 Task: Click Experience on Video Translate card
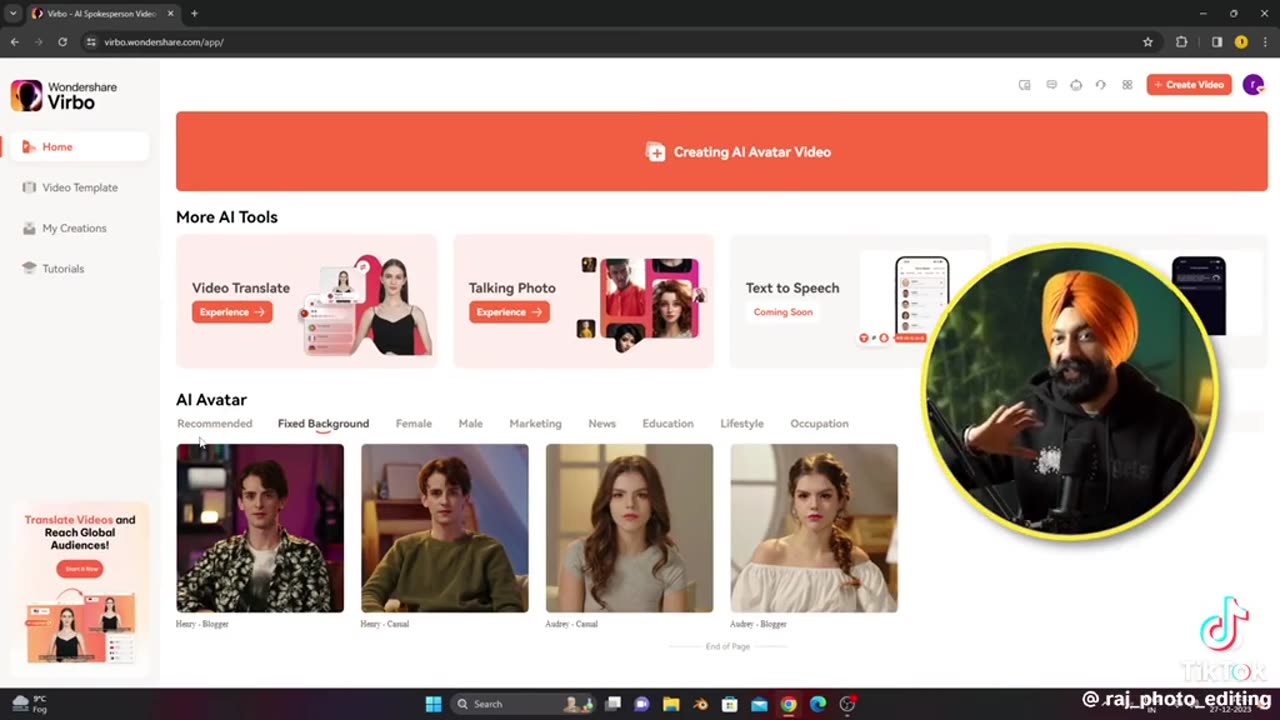(231, 312)
